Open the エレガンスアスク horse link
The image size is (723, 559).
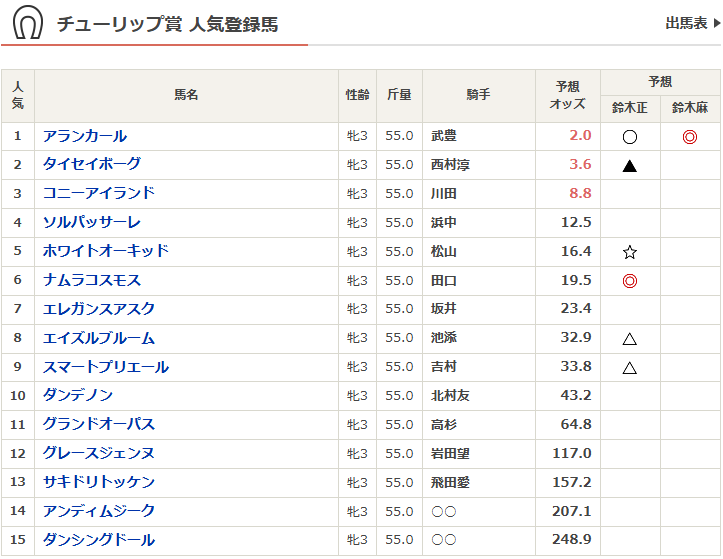click(99, 309)
